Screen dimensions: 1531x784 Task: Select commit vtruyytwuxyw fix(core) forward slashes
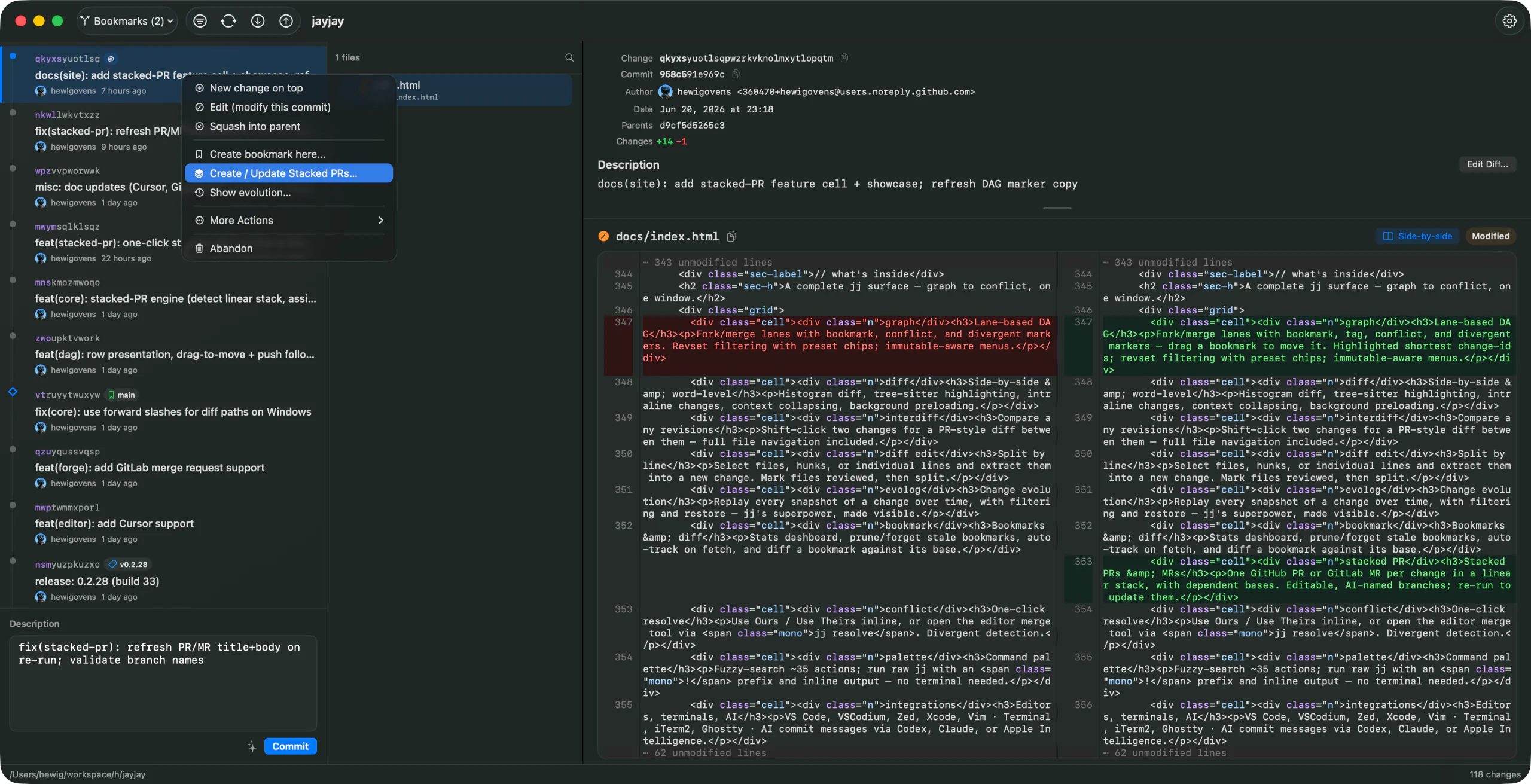coord(163,411)
